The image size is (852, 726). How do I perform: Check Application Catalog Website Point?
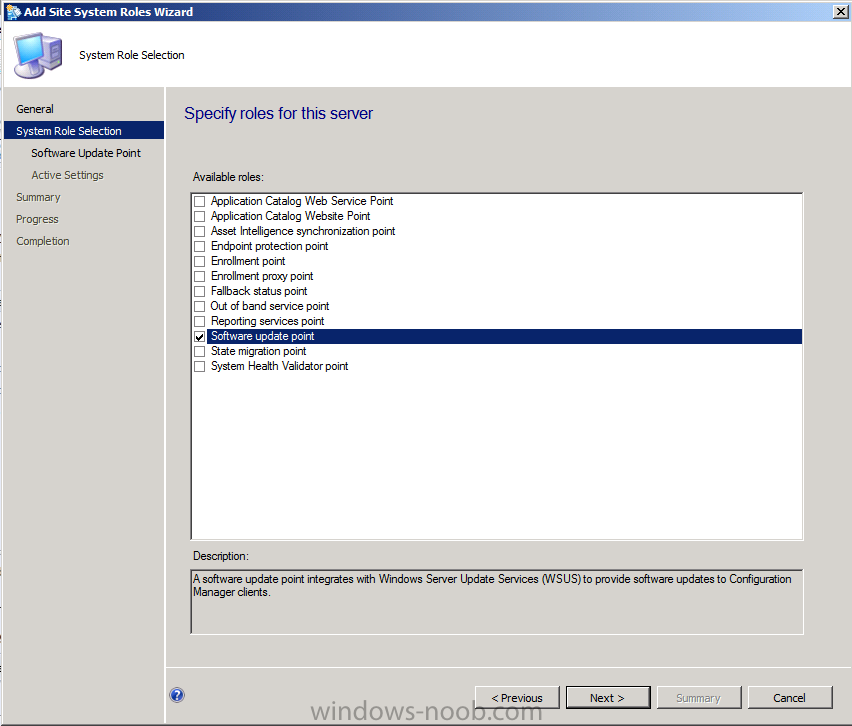point(199,216)
